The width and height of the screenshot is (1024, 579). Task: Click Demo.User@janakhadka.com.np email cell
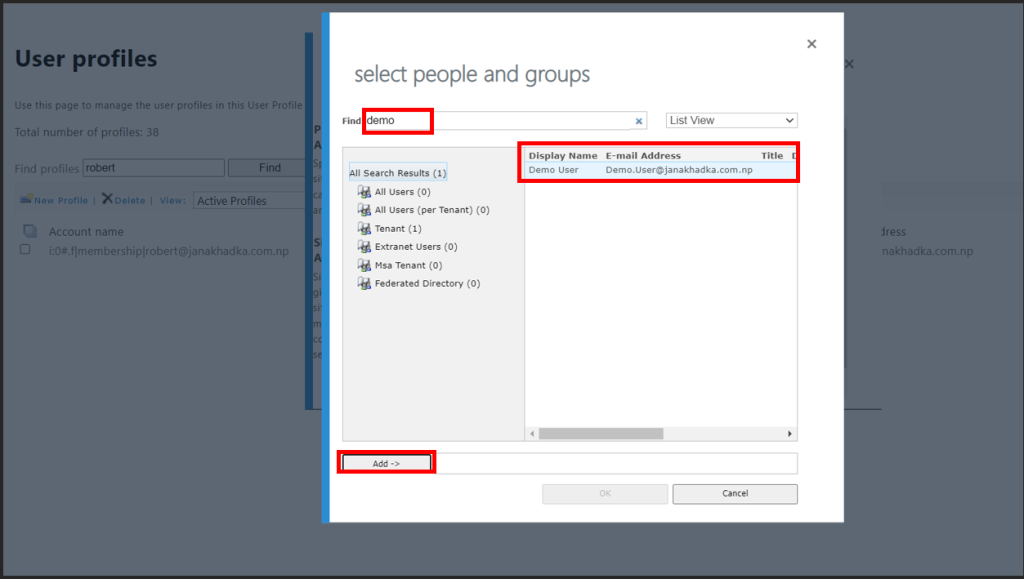679,170
